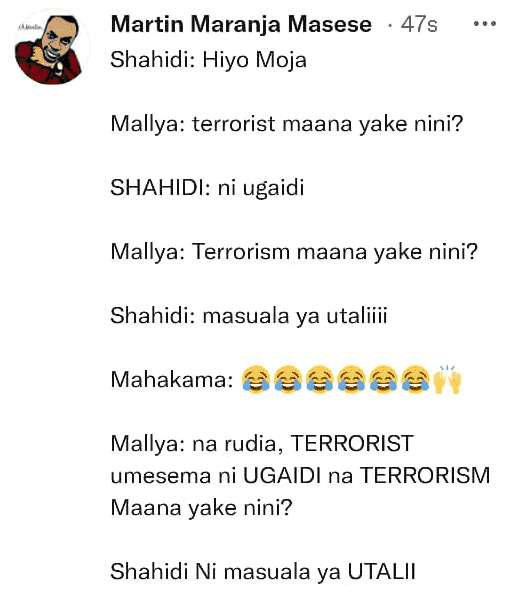Open Martin Maranja Masese's profile avatar
The height and width of the screenshot is (599, 512).
(52, 47)
